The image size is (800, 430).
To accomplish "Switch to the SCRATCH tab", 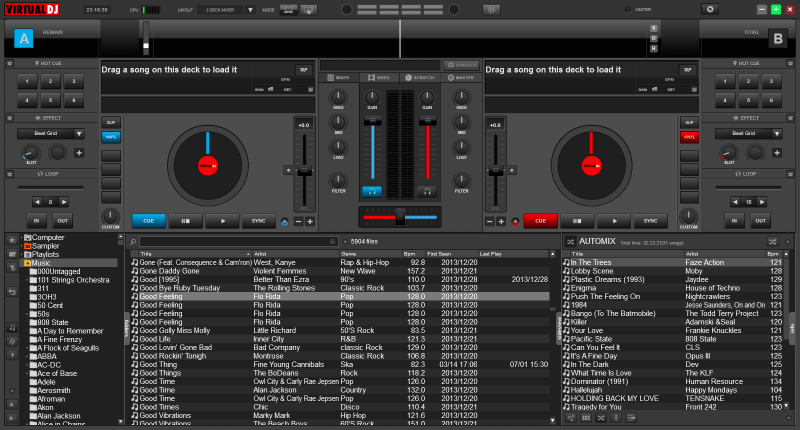I will point(420,78).
